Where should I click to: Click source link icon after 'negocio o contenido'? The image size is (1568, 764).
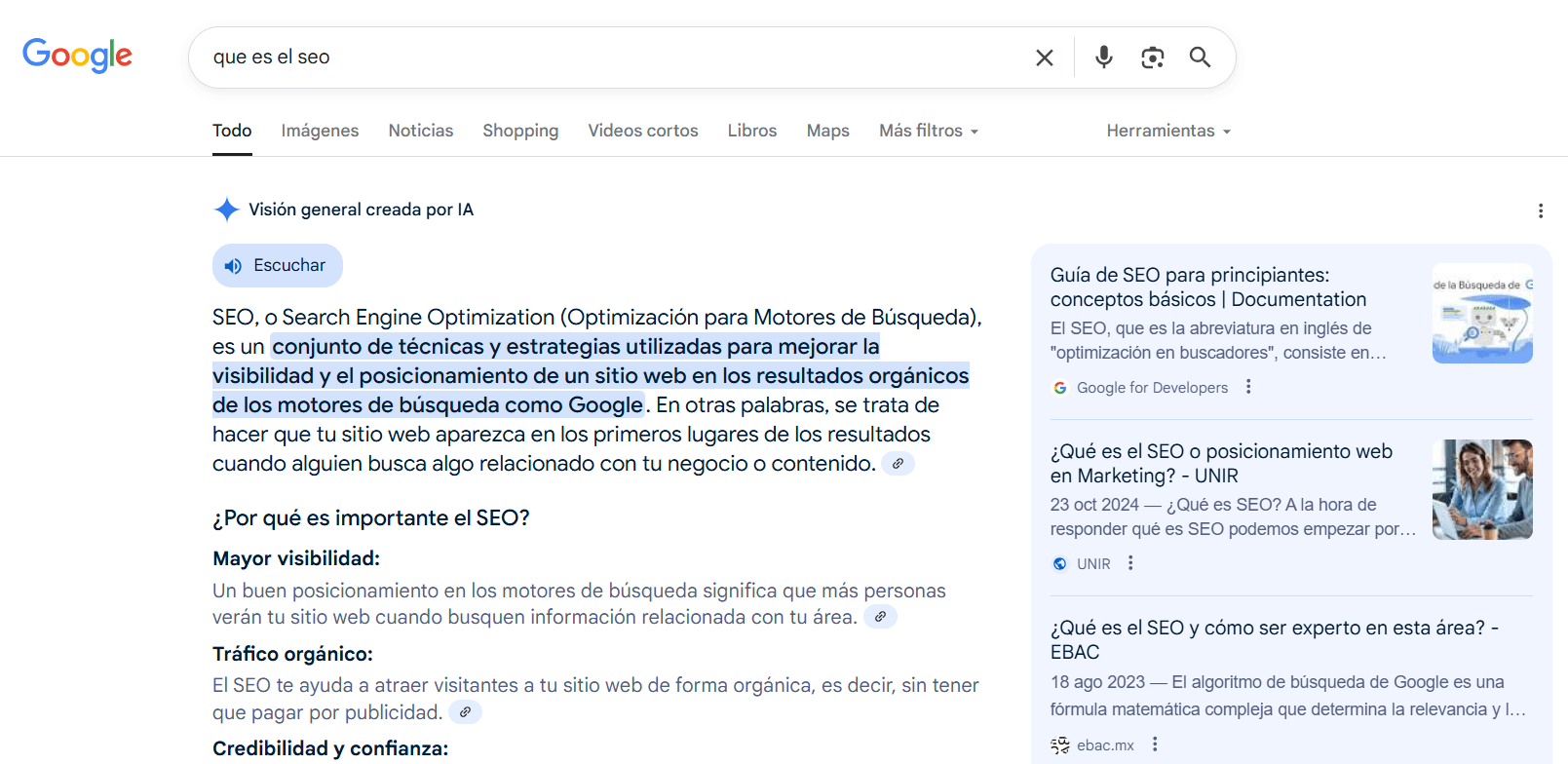[x=898, y=464]
